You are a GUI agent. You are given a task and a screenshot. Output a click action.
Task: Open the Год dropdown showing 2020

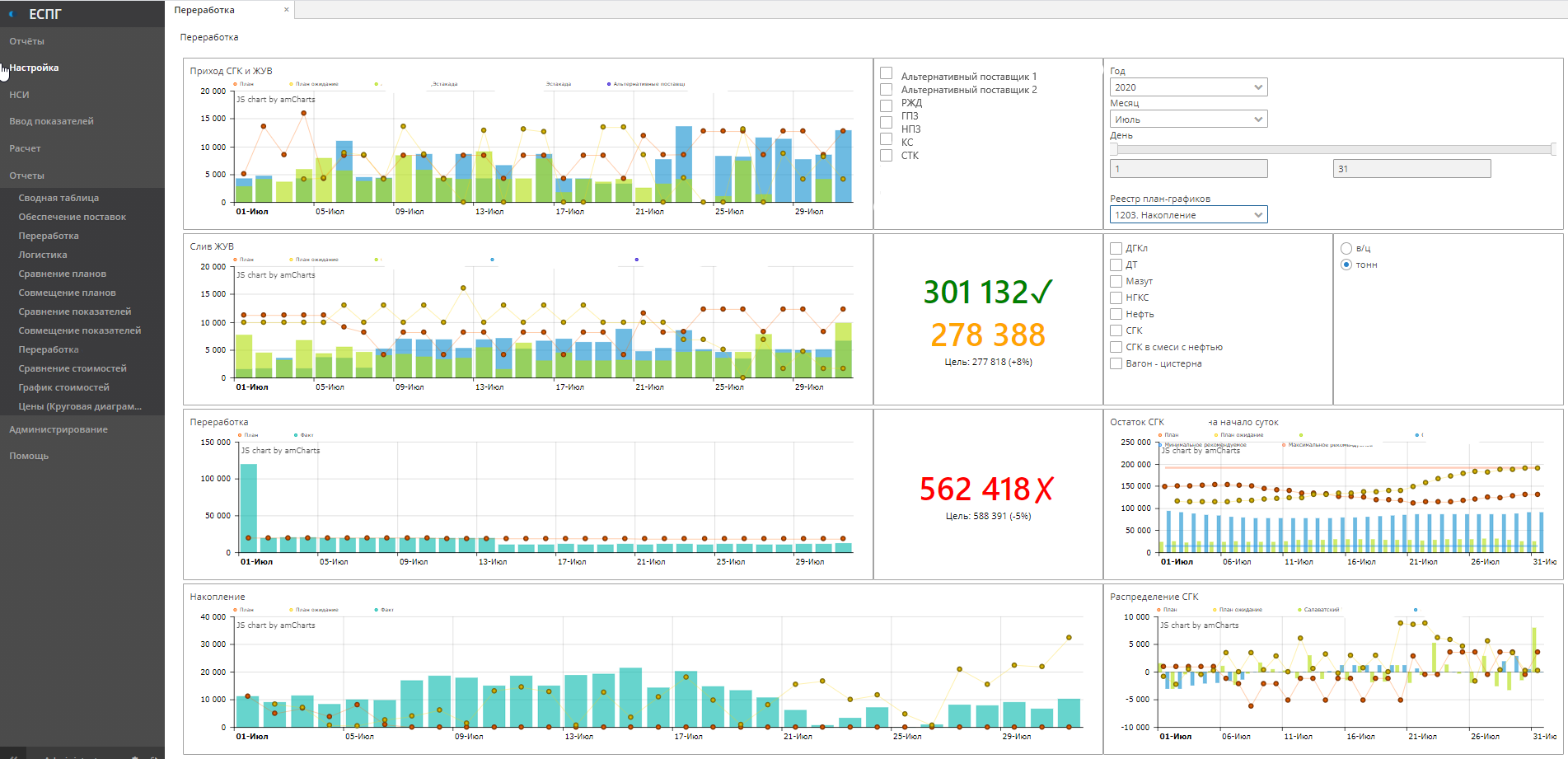[x=1188, y=87]
